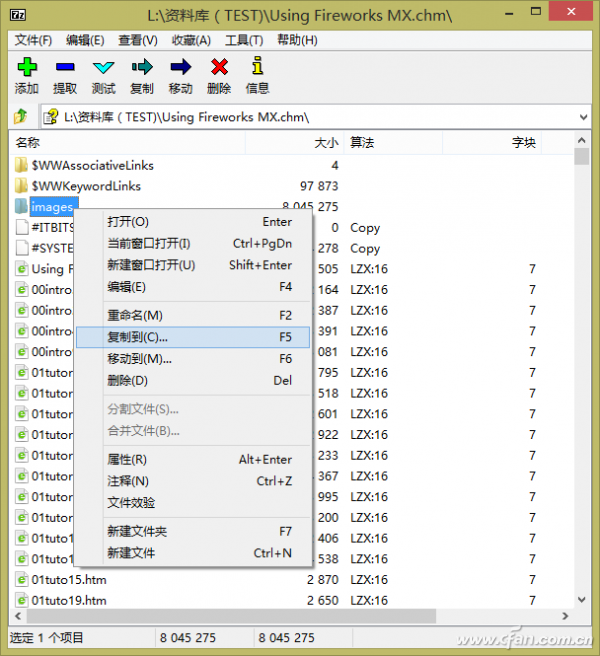Click the images folder icon
This screenshot has height=656, width=600.
pos(21,206)
